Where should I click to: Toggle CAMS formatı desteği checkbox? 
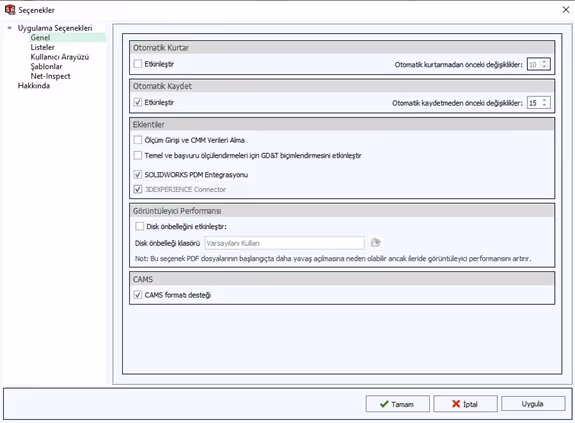[138, 295]
